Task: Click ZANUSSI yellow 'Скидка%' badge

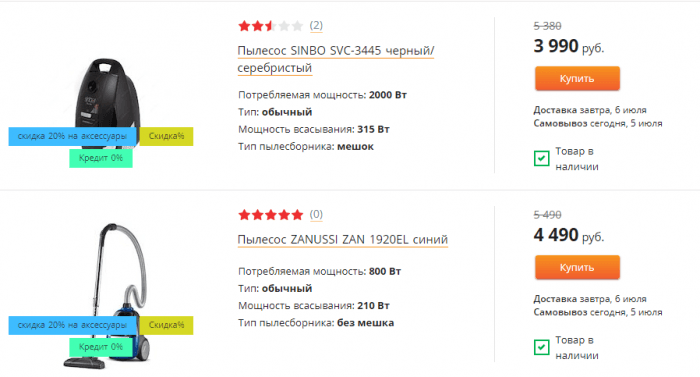Action: coord(166,325)
